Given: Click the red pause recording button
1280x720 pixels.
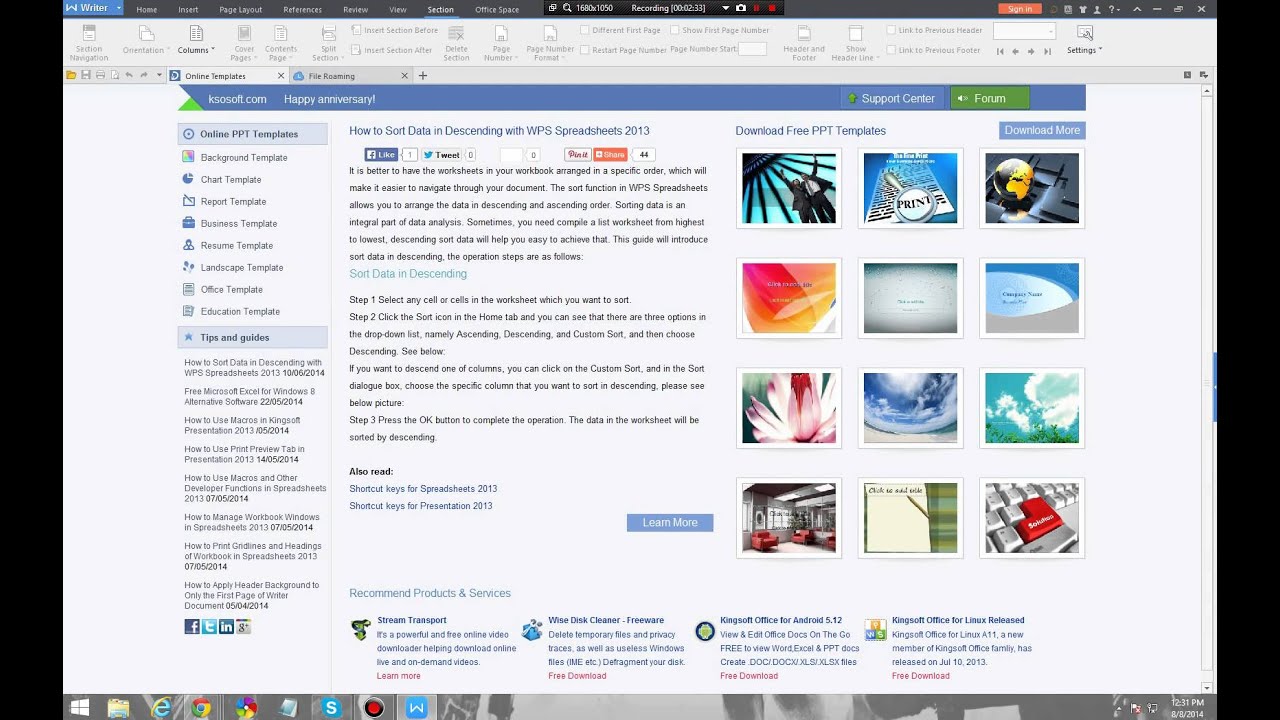Looking at the screenshot, I should (756, 8).
